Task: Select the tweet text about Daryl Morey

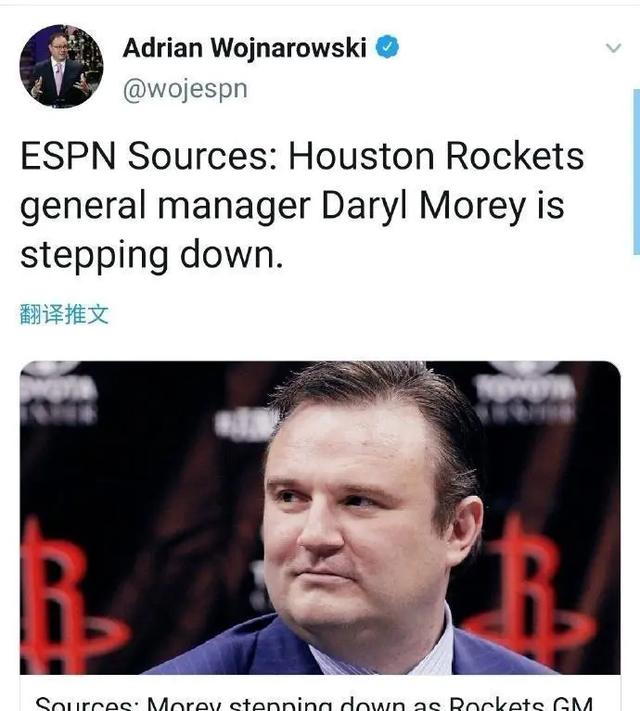Action: pyautogui.click(x=302, y=205)
